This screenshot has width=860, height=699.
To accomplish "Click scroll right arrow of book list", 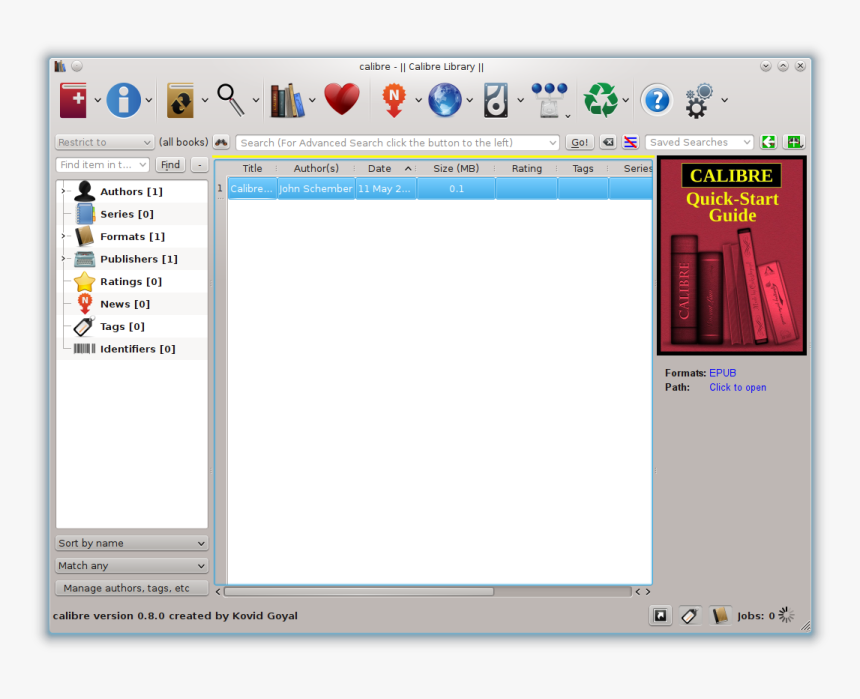I will click(x=648, y=591).
